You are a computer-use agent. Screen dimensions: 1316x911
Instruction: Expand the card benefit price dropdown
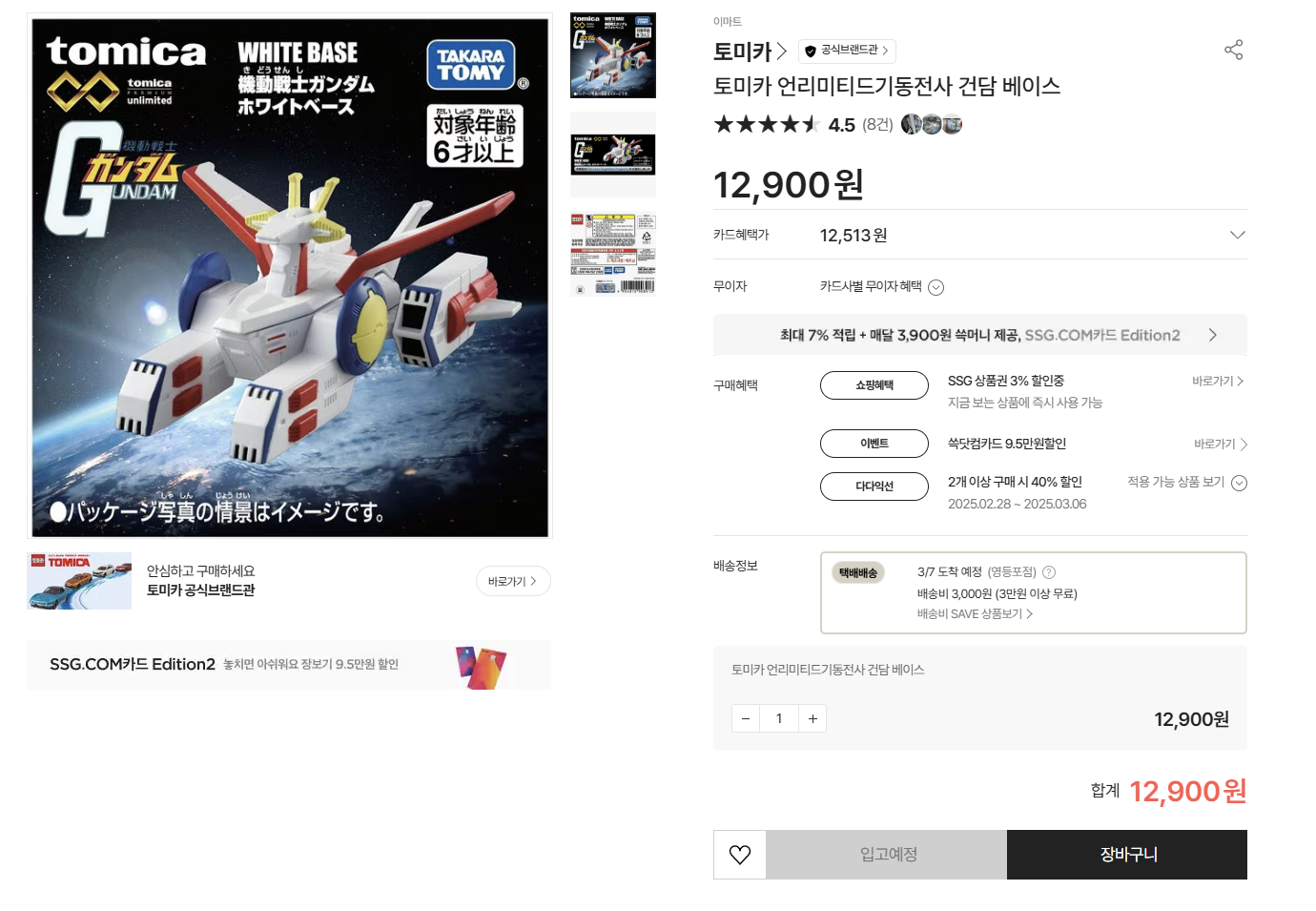click(x=1237, y=235)
